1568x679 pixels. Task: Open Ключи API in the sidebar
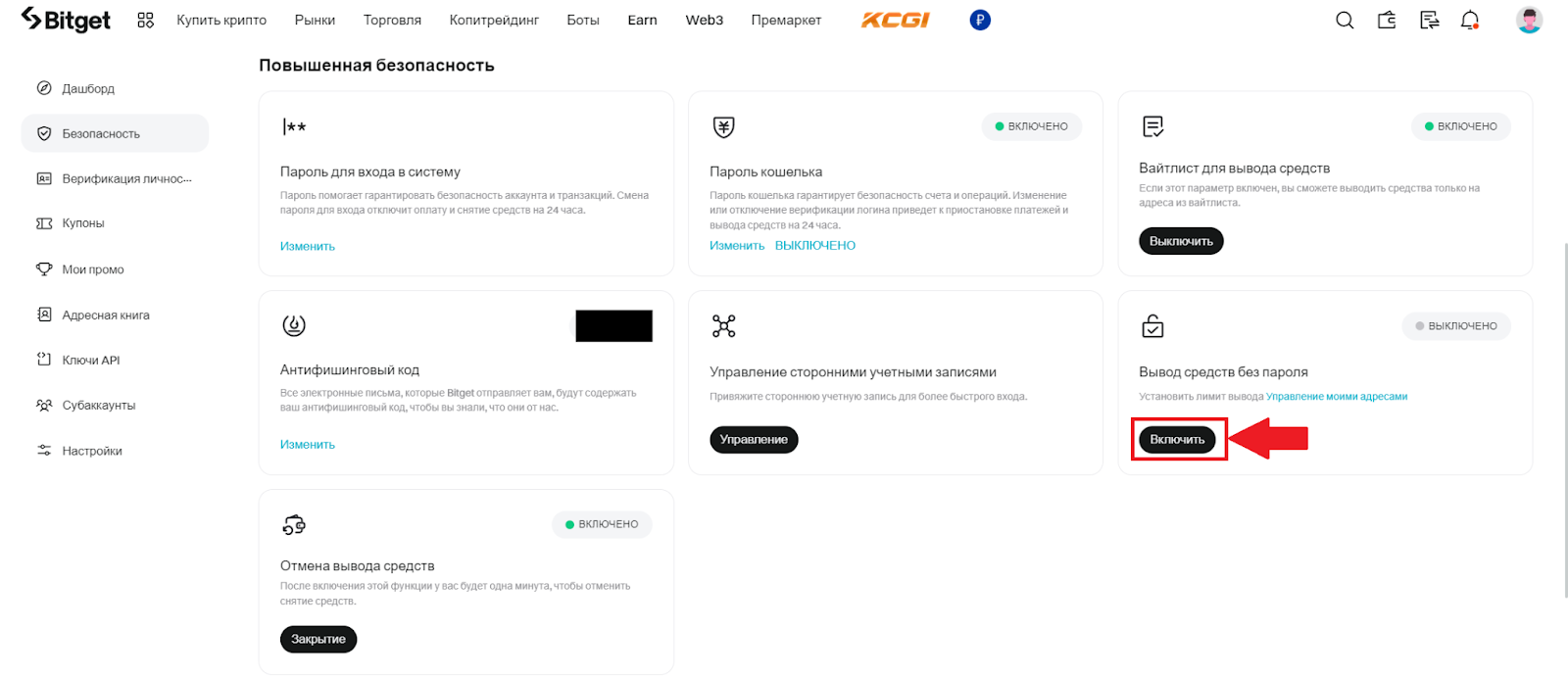point(90,361)
